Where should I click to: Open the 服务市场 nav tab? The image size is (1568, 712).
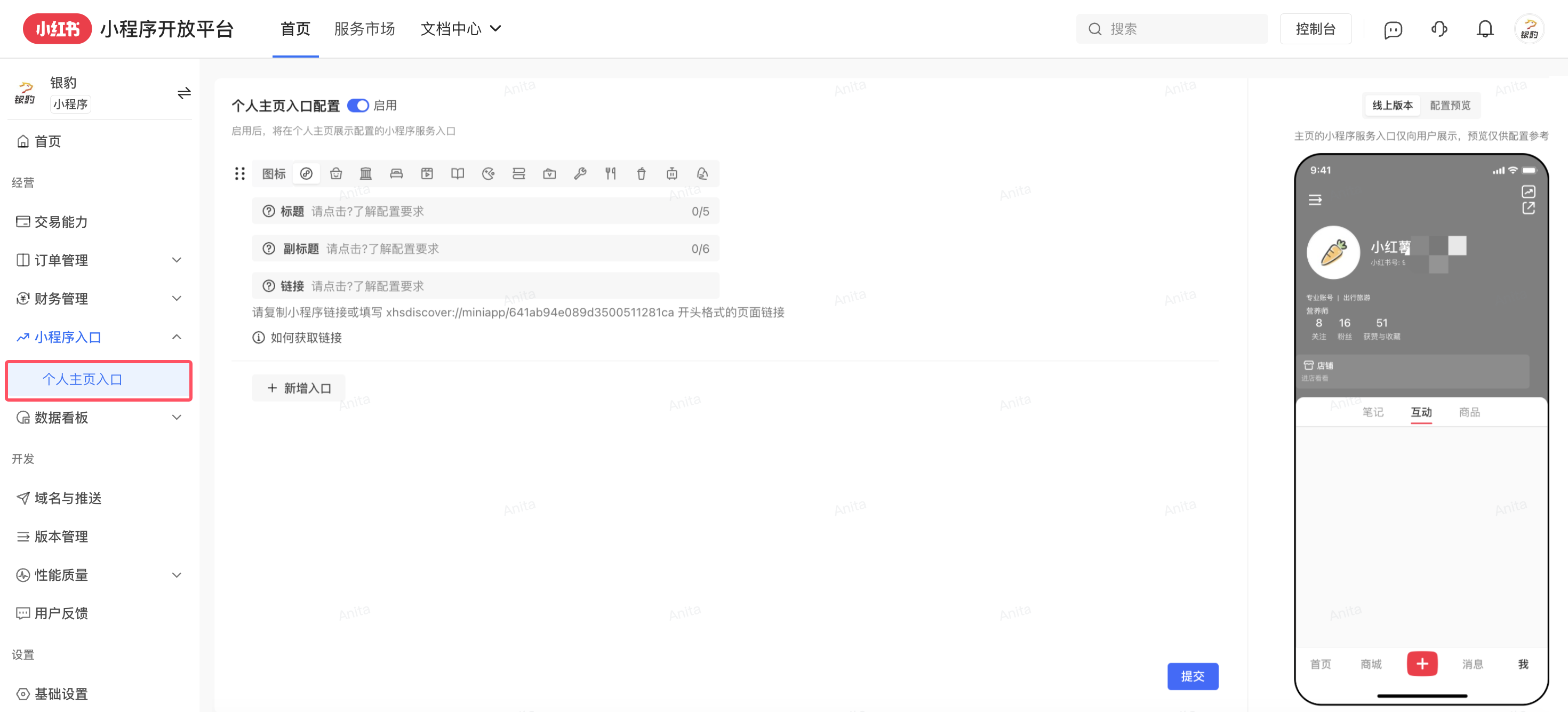click(x=364, y=29)
